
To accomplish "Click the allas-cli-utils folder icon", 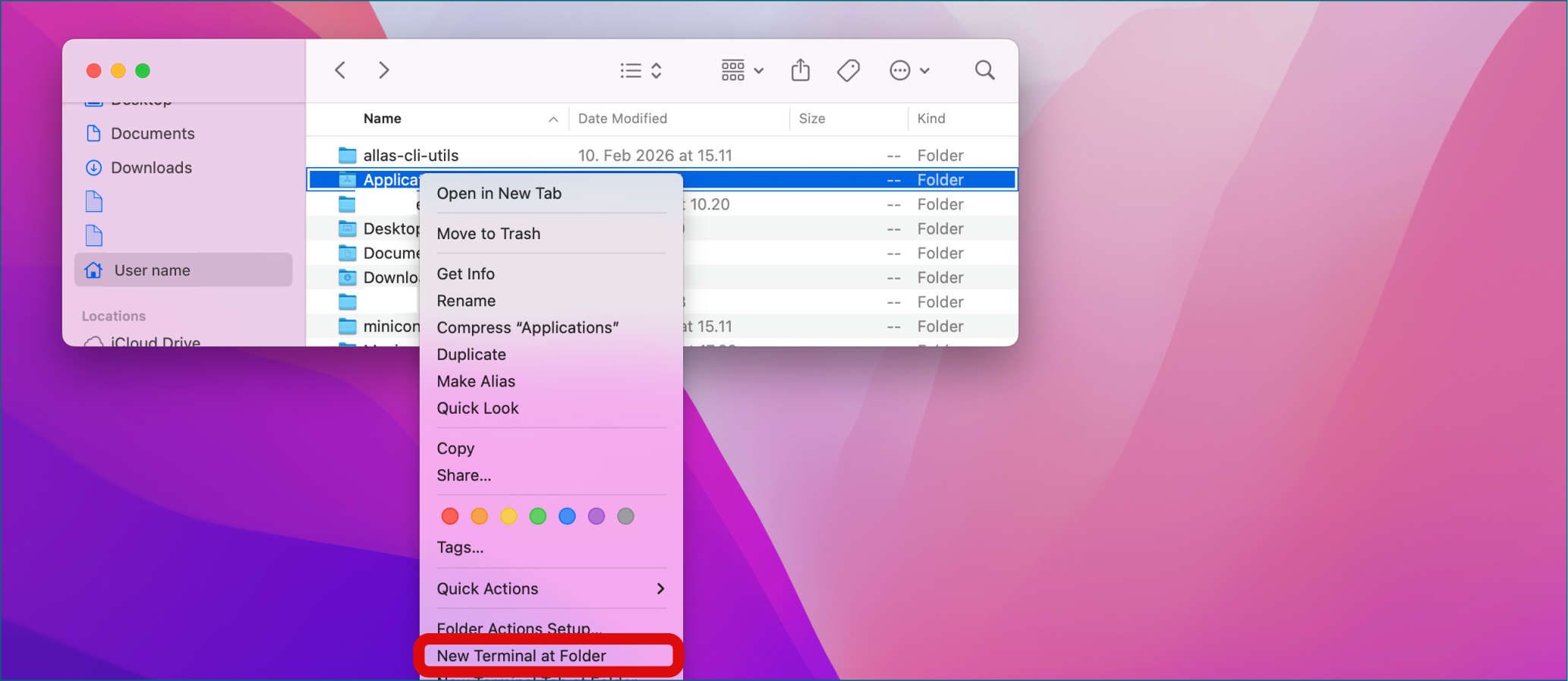I will coord(348,156).
